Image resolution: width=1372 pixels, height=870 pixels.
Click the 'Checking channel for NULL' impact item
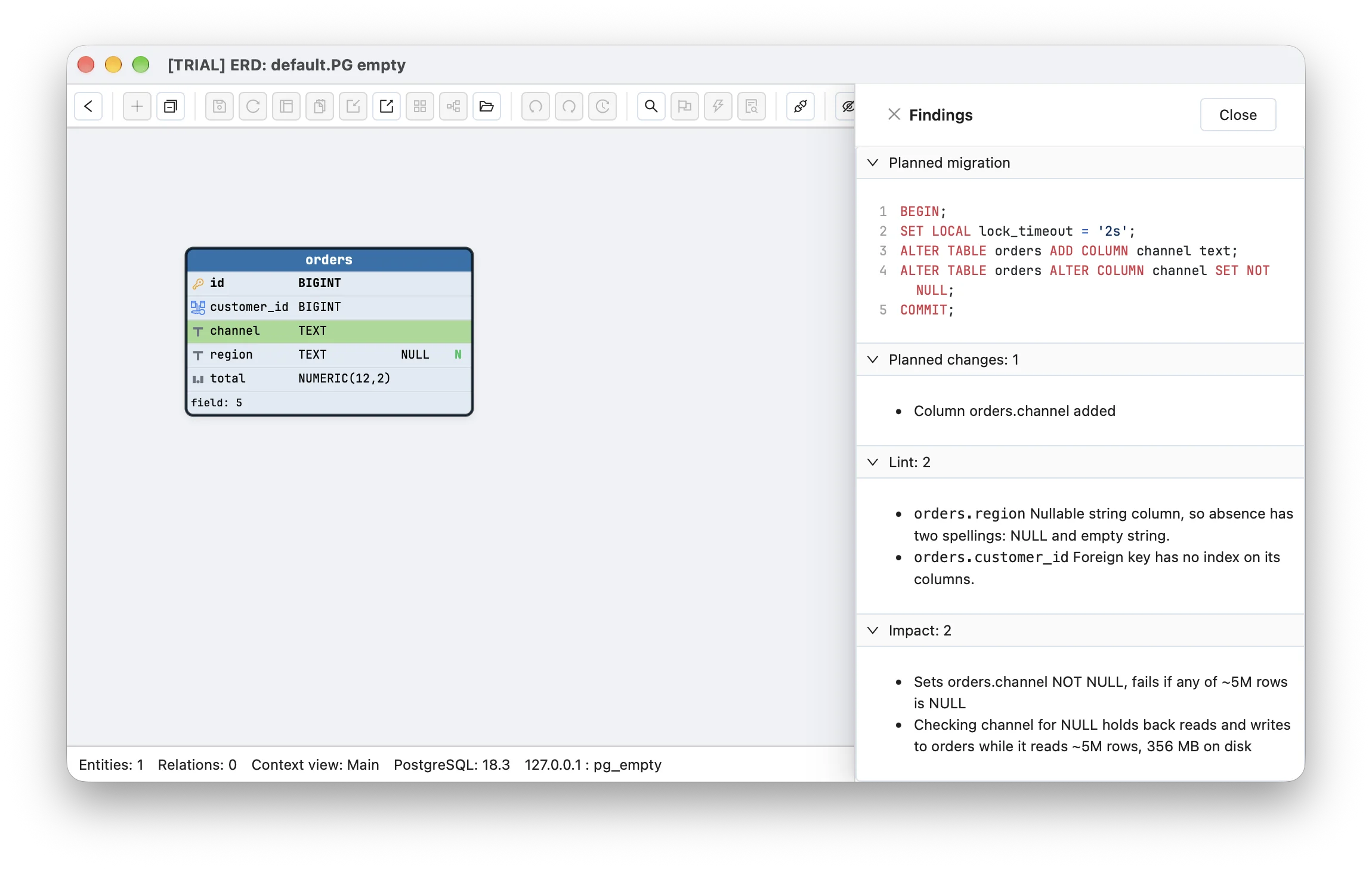1102,735
